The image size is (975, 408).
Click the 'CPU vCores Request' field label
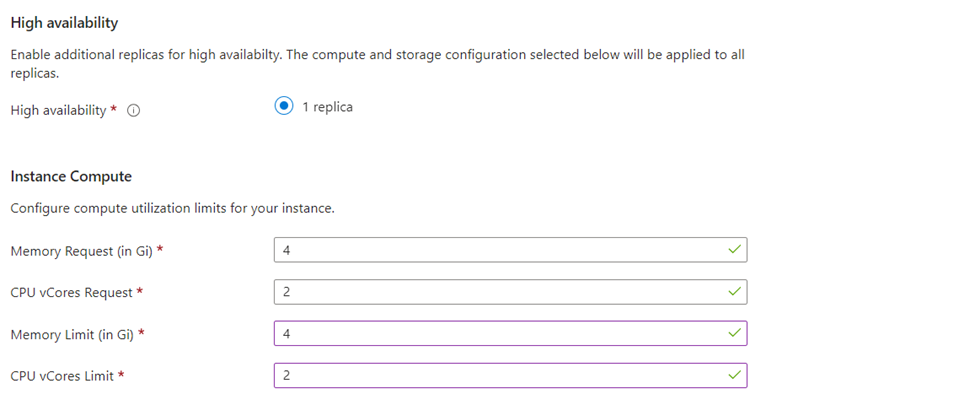(72, 292)
